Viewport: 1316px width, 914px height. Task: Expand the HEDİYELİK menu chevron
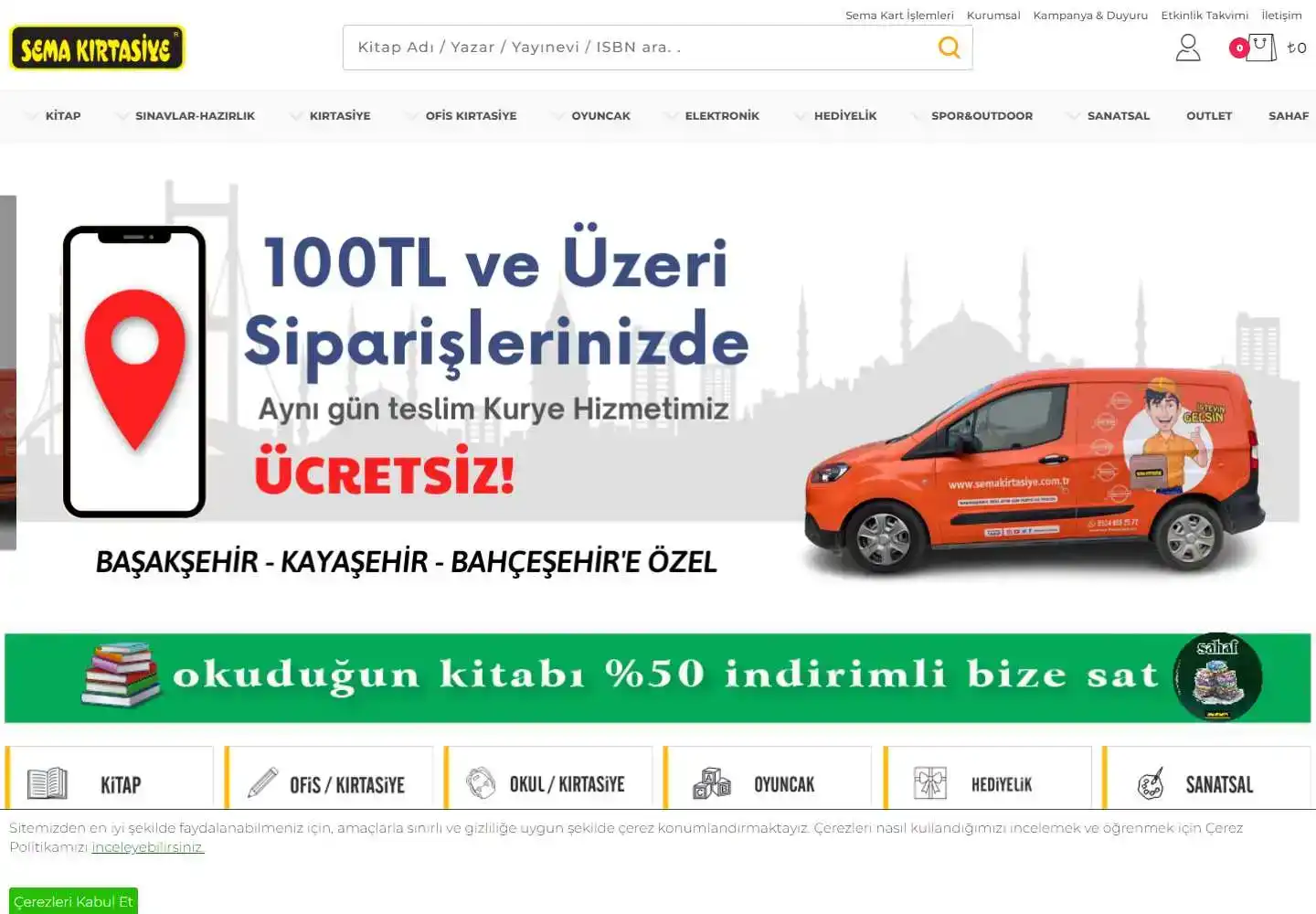pyautogui.click(x=801, y=116)
